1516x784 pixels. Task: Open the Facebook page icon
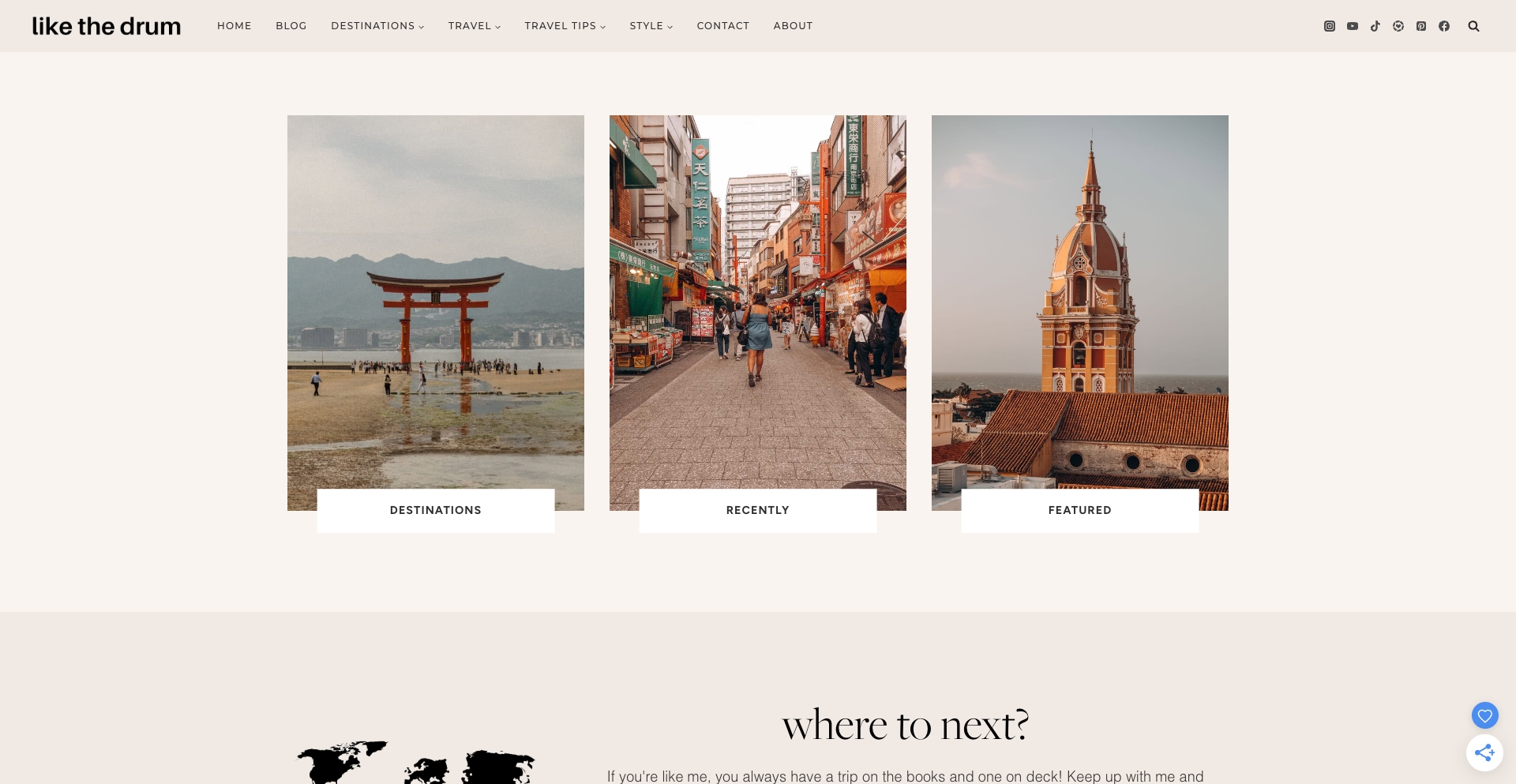[x=1444, y=25]
